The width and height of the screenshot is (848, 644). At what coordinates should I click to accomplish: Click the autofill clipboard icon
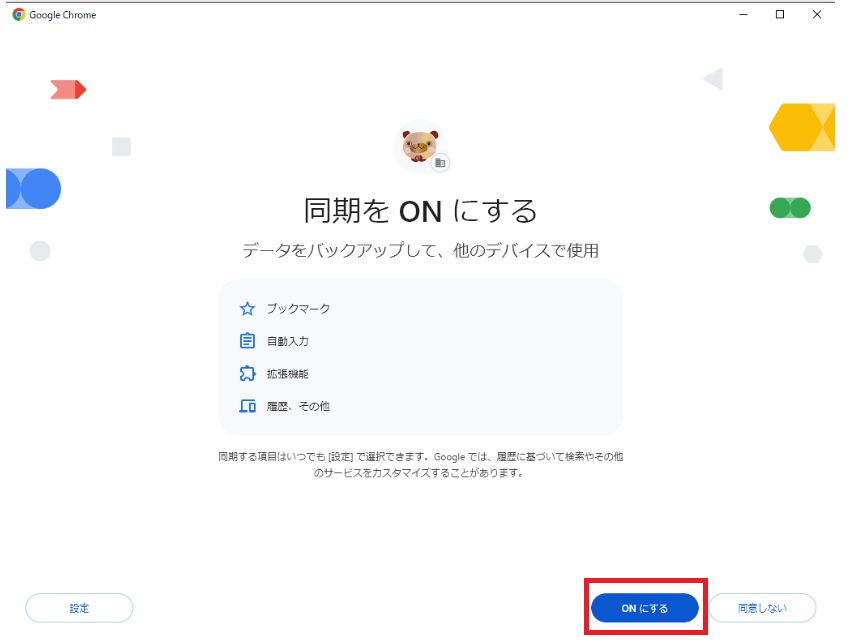pyautogui.click(x=247, y=341)
